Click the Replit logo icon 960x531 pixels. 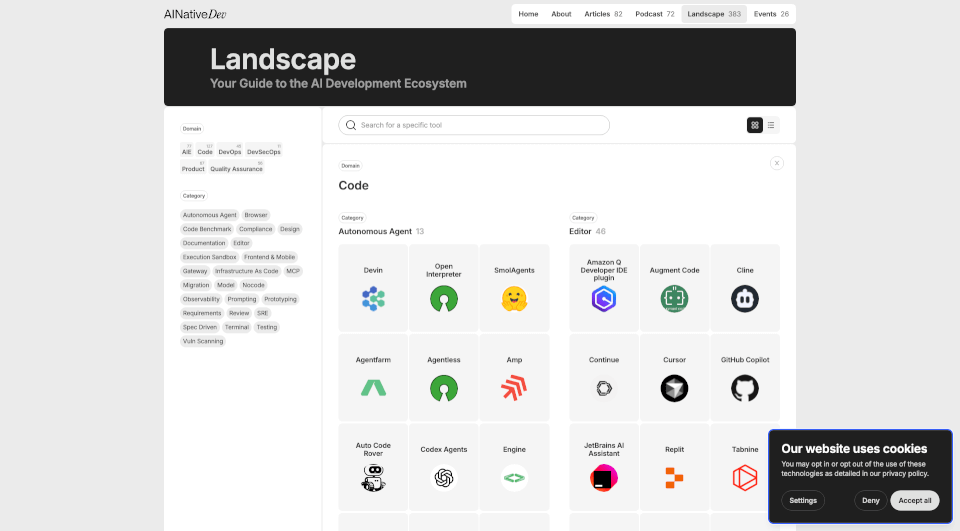(x=674, y=479)
